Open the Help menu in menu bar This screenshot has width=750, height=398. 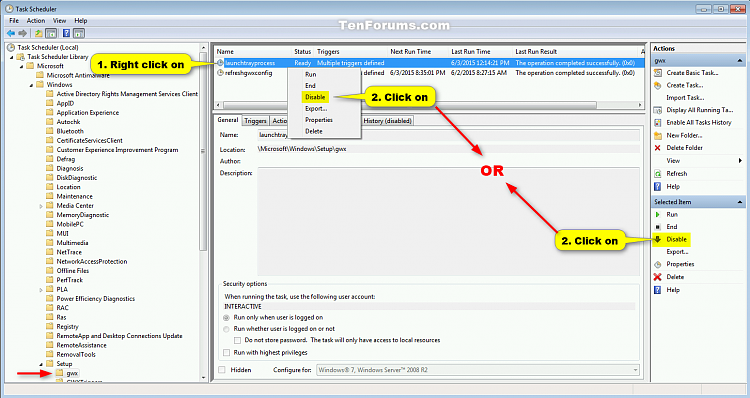click(81, 21)
